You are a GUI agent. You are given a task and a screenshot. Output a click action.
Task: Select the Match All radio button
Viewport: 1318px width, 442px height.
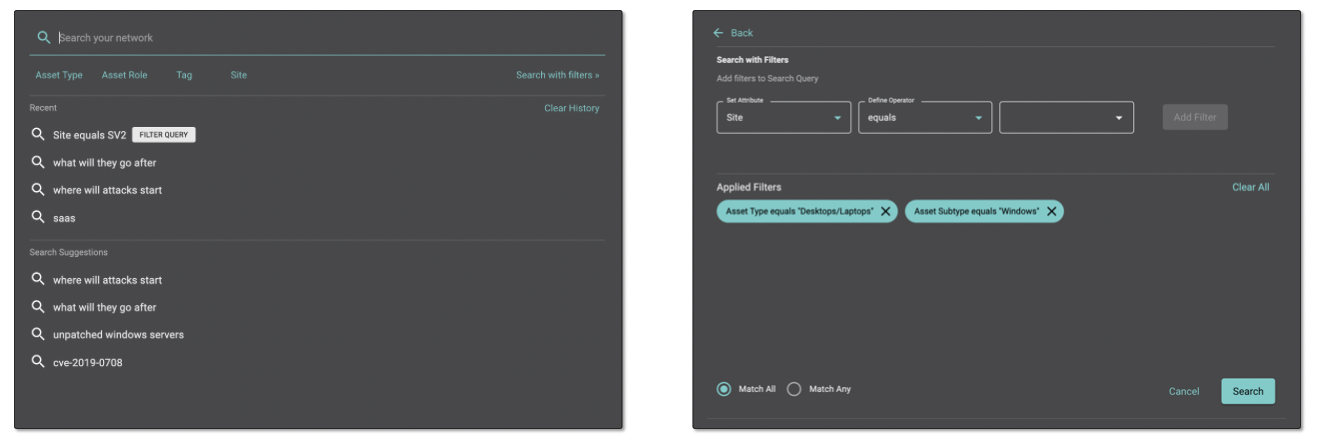tap(724, 388)
